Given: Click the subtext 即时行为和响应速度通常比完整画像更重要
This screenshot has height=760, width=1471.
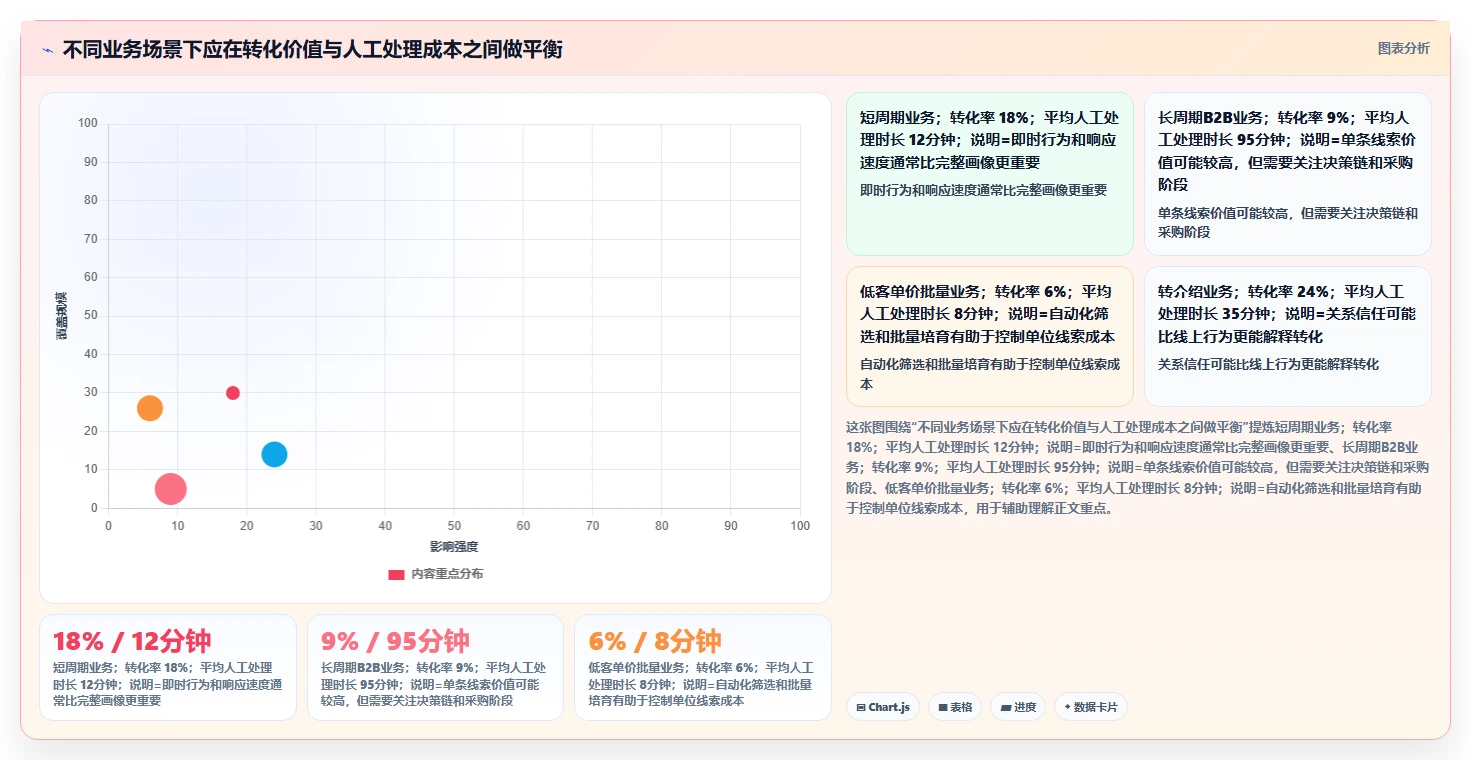Looking at the screenshot, I should click(983, 189).
